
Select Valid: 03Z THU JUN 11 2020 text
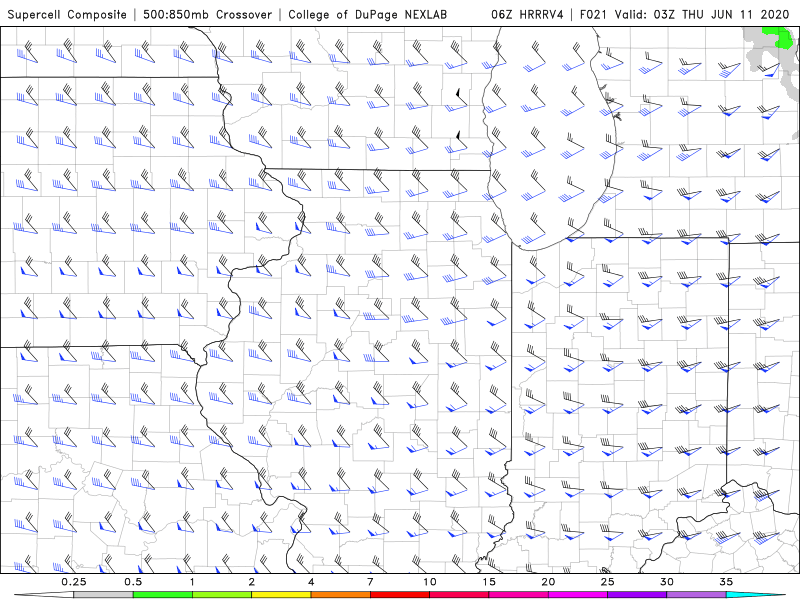tap(702, 14)
